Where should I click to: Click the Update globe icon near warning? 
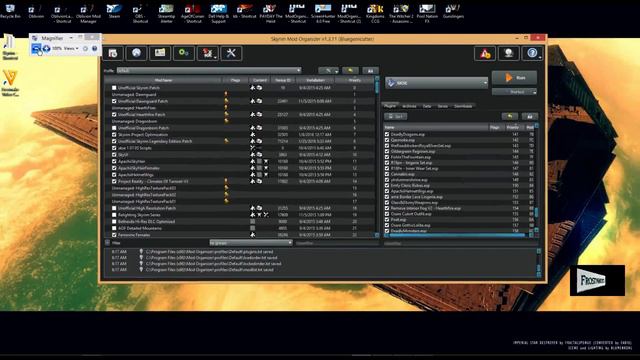tap(509, 53)
